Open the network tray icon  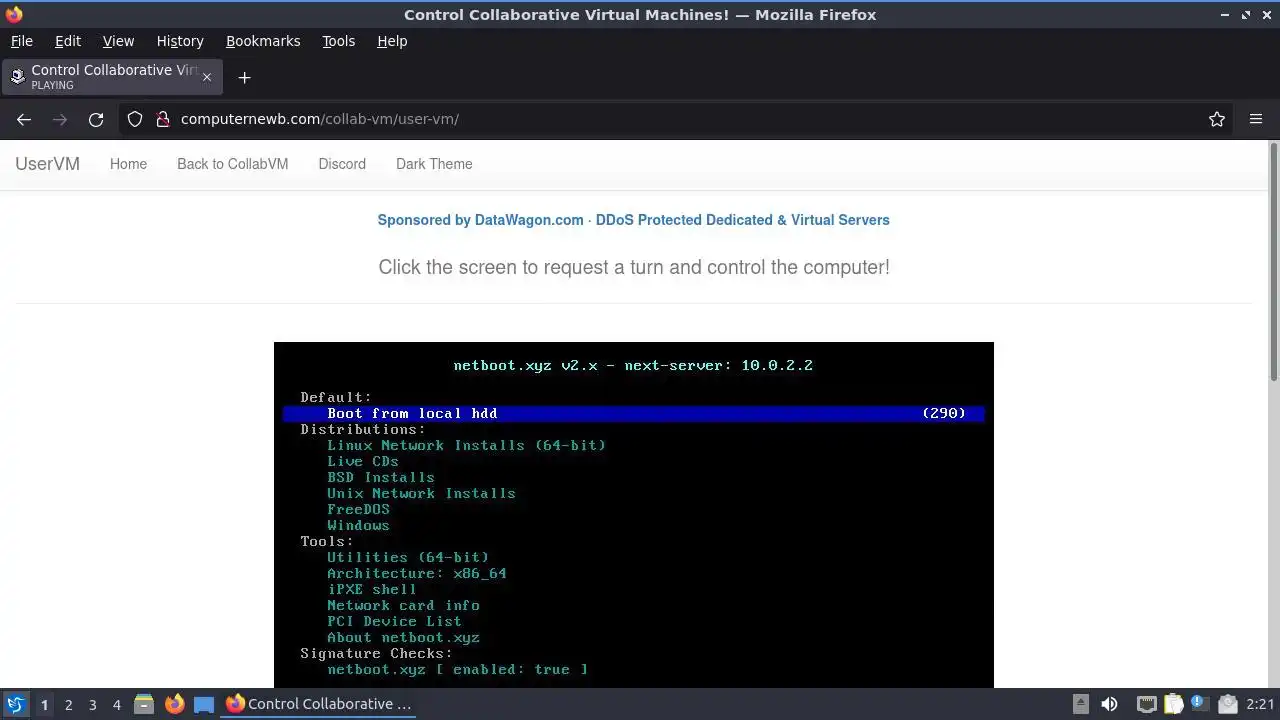1146,704
